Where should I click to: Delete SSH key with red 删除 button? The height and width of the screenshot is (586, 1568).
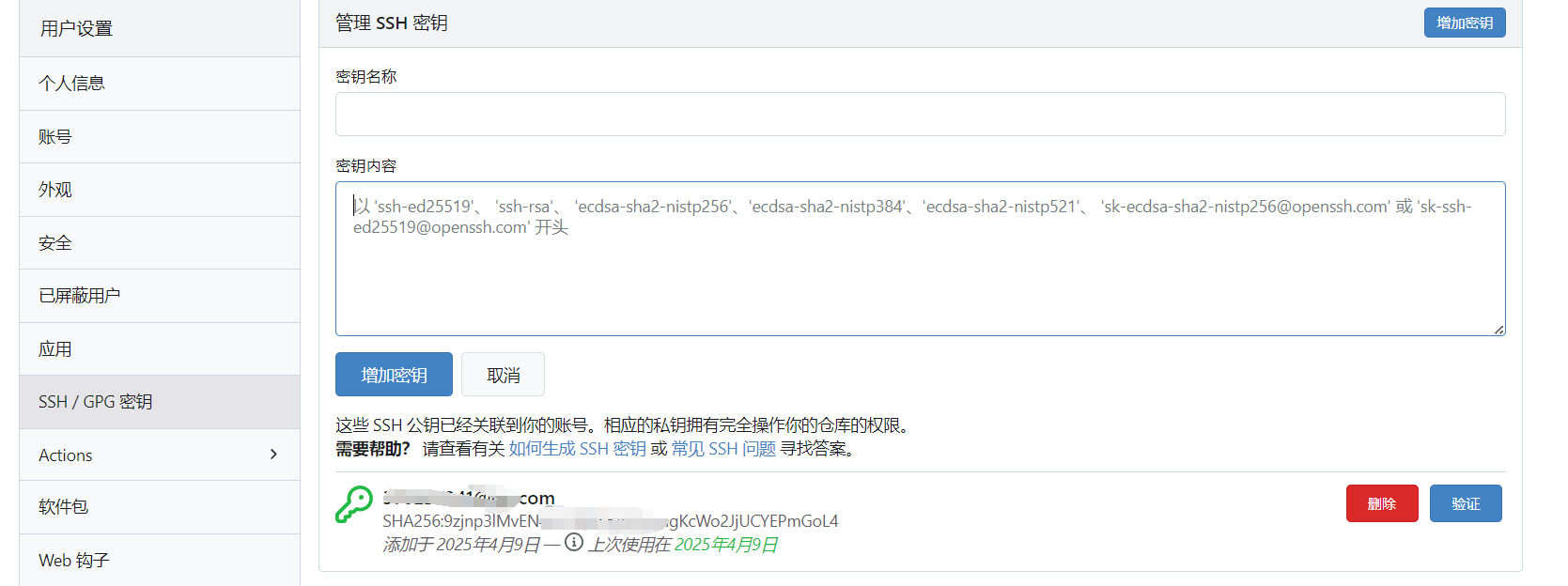1381,503
